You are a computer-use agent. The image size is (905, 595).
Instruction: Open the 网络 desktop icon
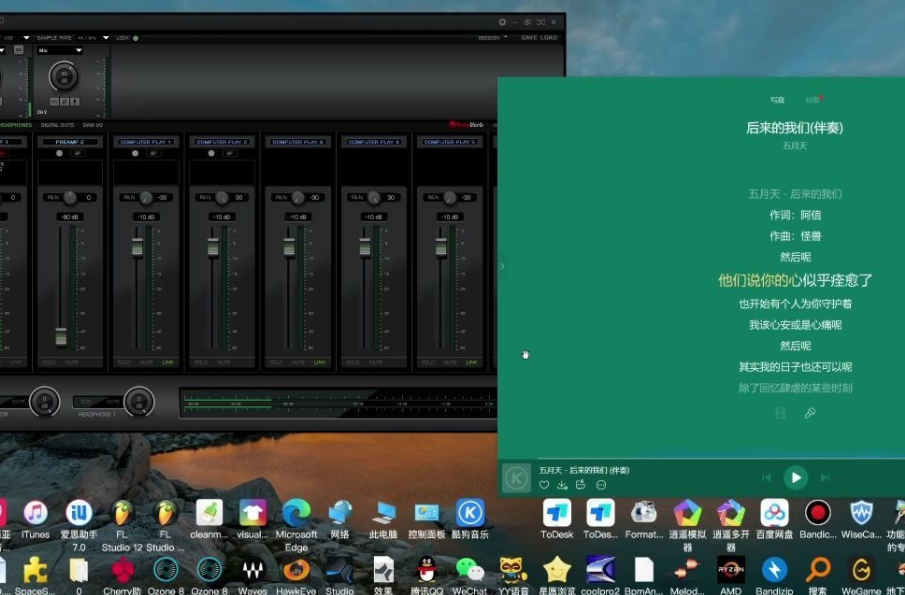tap(340, 519)
